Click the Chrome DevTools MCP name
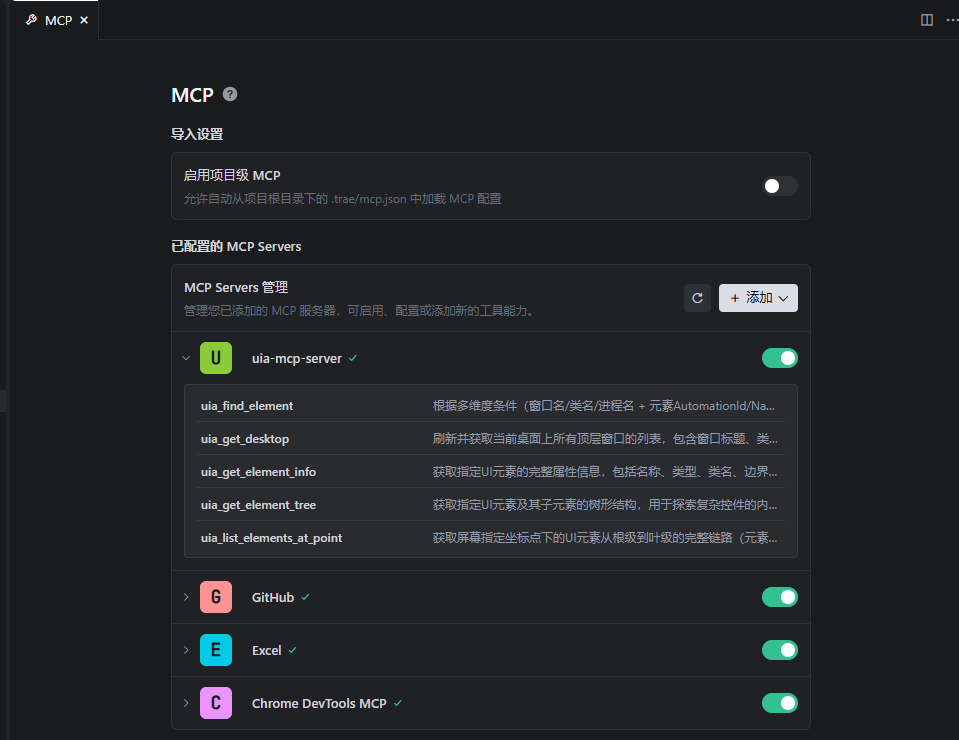The width and height of the screenshot is (959, 740). click(x=319, y=704)
